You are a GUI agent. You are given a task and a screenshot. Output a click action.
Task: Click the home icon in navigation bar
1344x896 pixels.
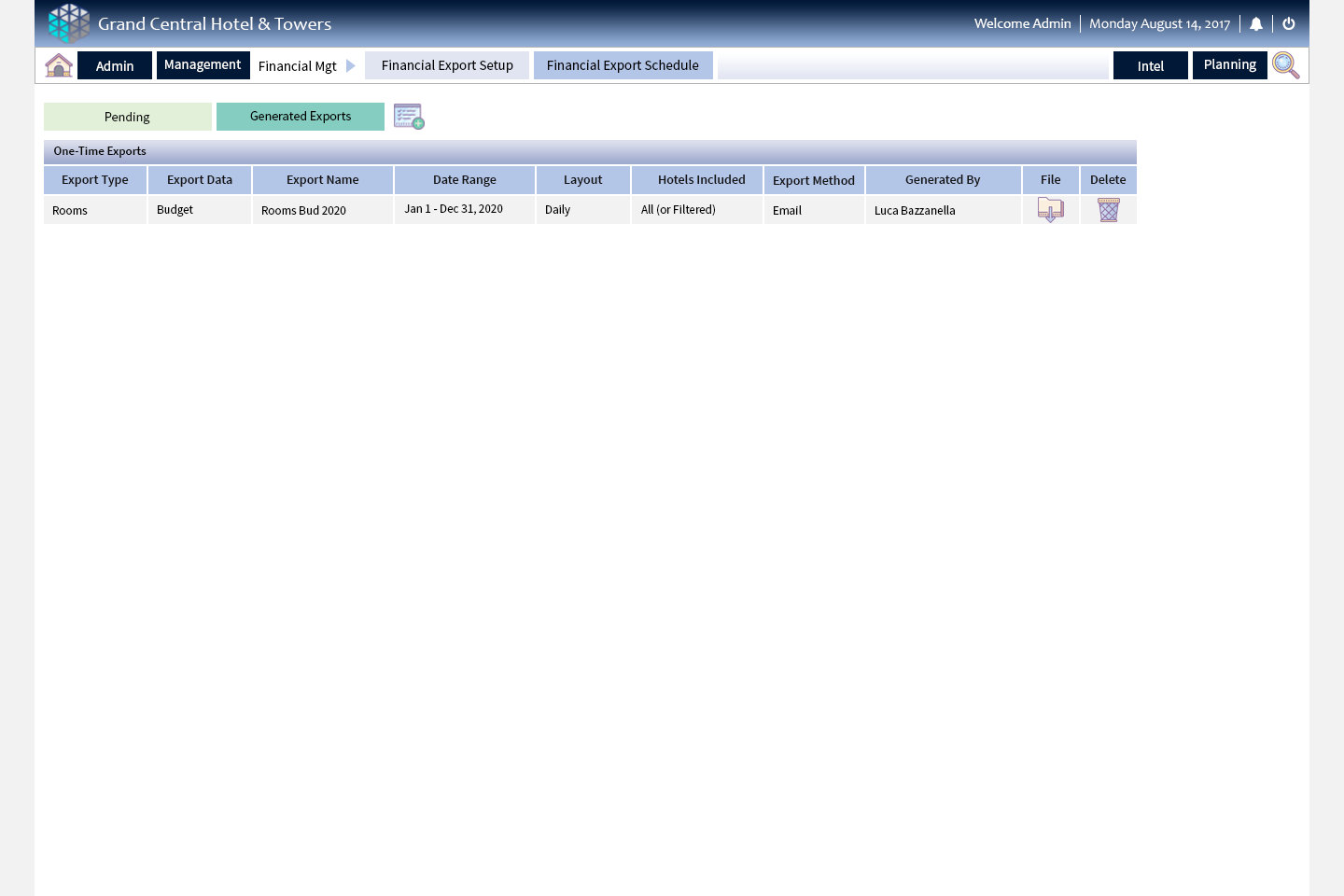tap(59, 65)
